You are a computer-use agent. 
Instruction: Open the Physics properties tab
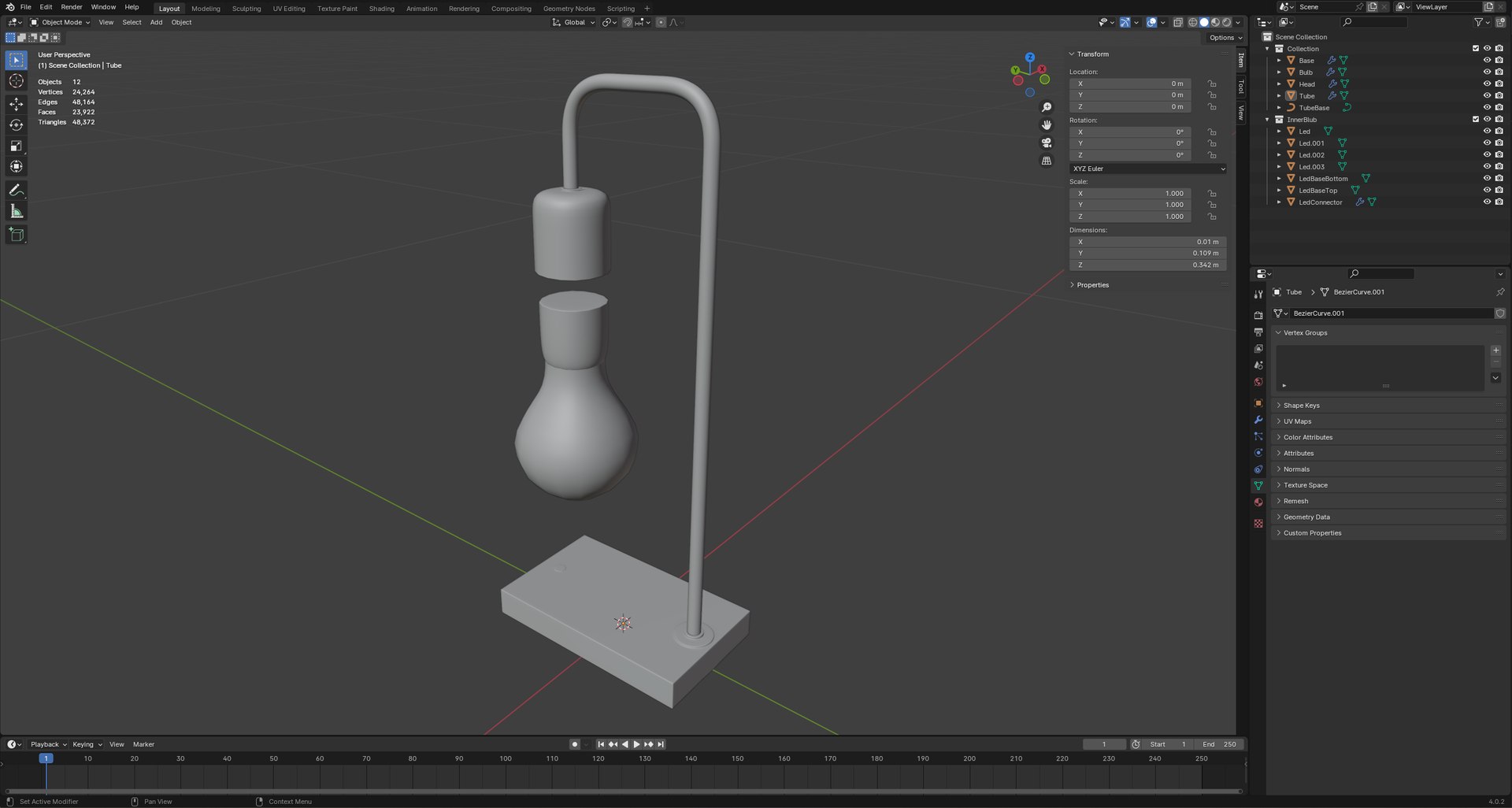pyautogui.click(x=1258, y=453)
